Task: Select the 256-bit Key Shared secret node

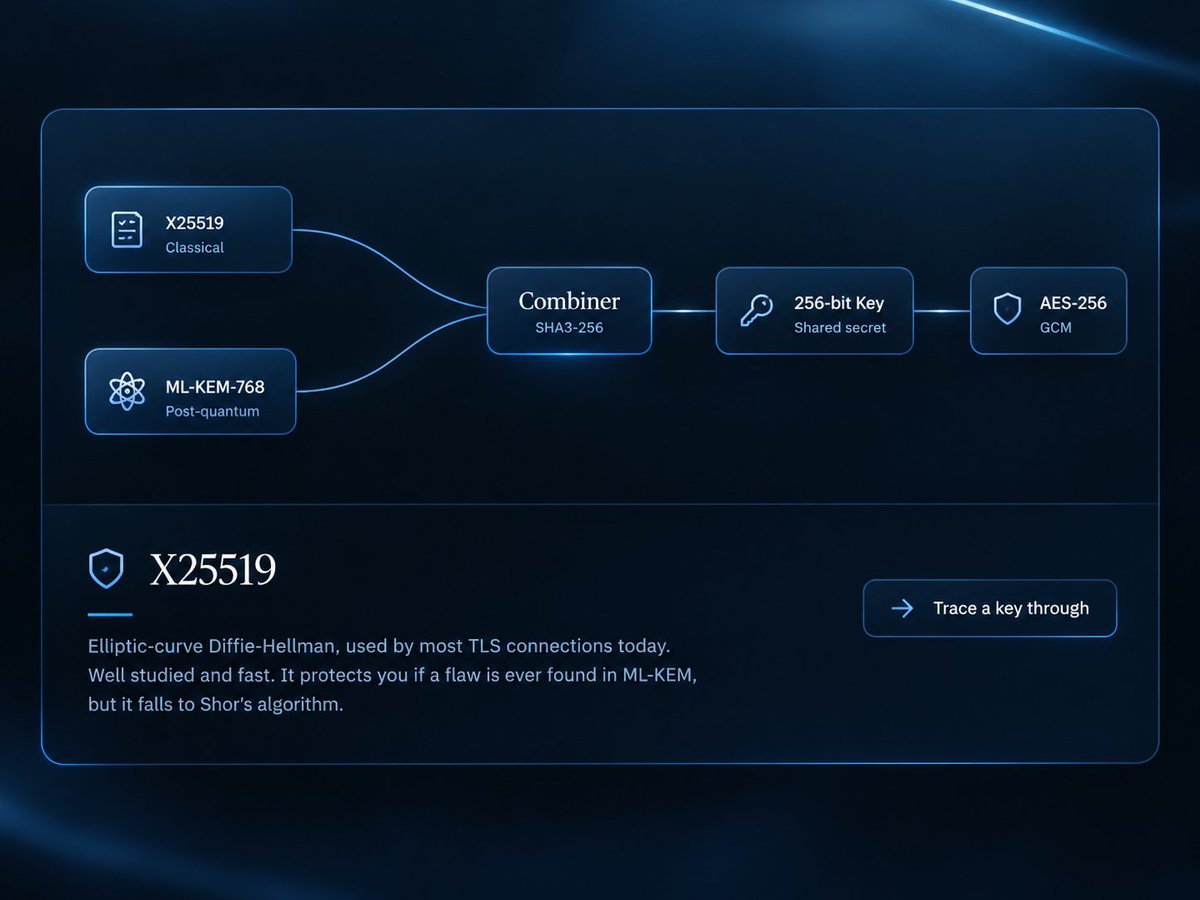Action: (x=814, y=310)
